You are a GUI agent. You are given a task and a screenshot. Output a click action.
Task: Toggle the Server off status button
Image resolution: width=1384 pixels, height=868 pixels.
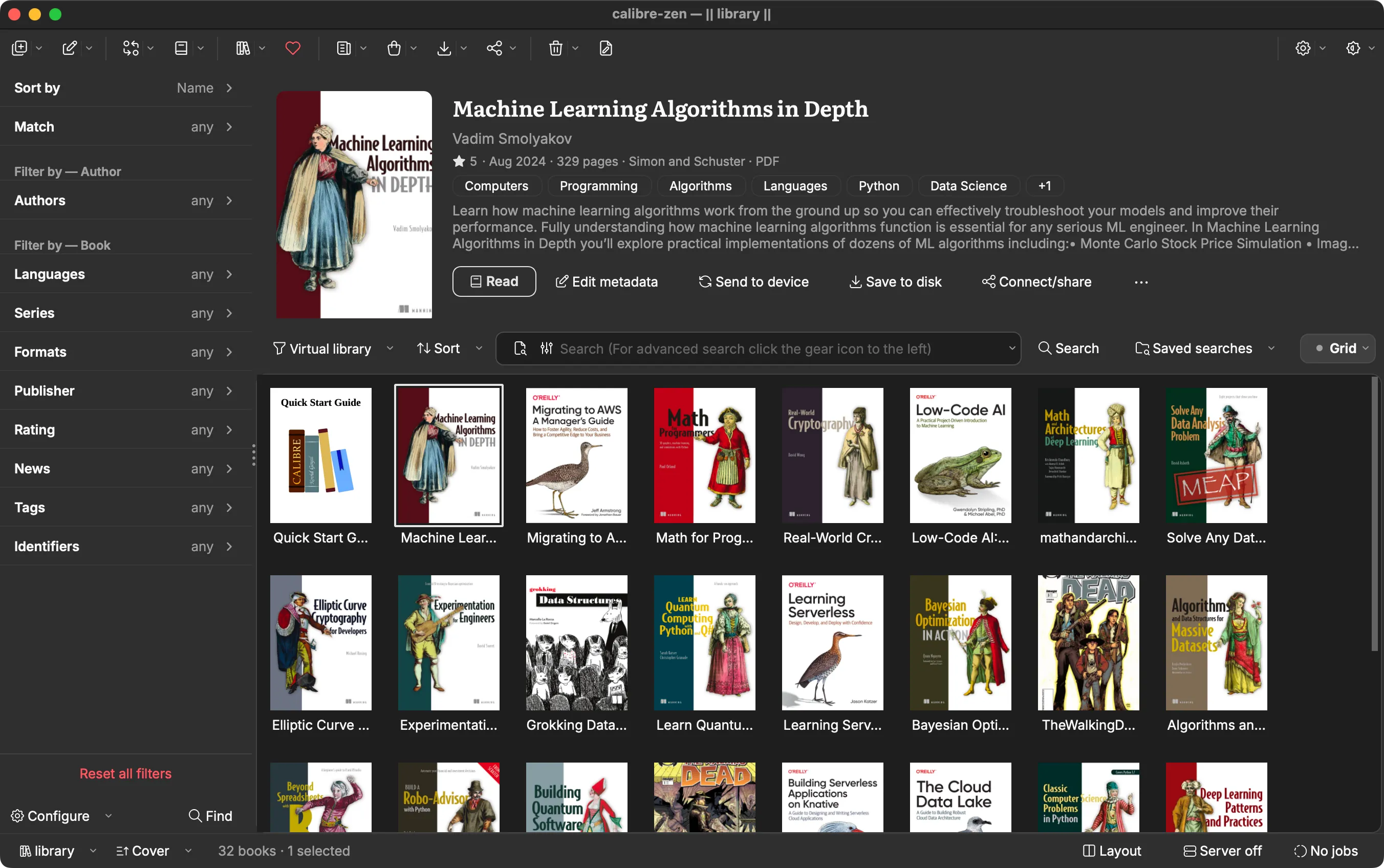click(x=1222, y=851)
